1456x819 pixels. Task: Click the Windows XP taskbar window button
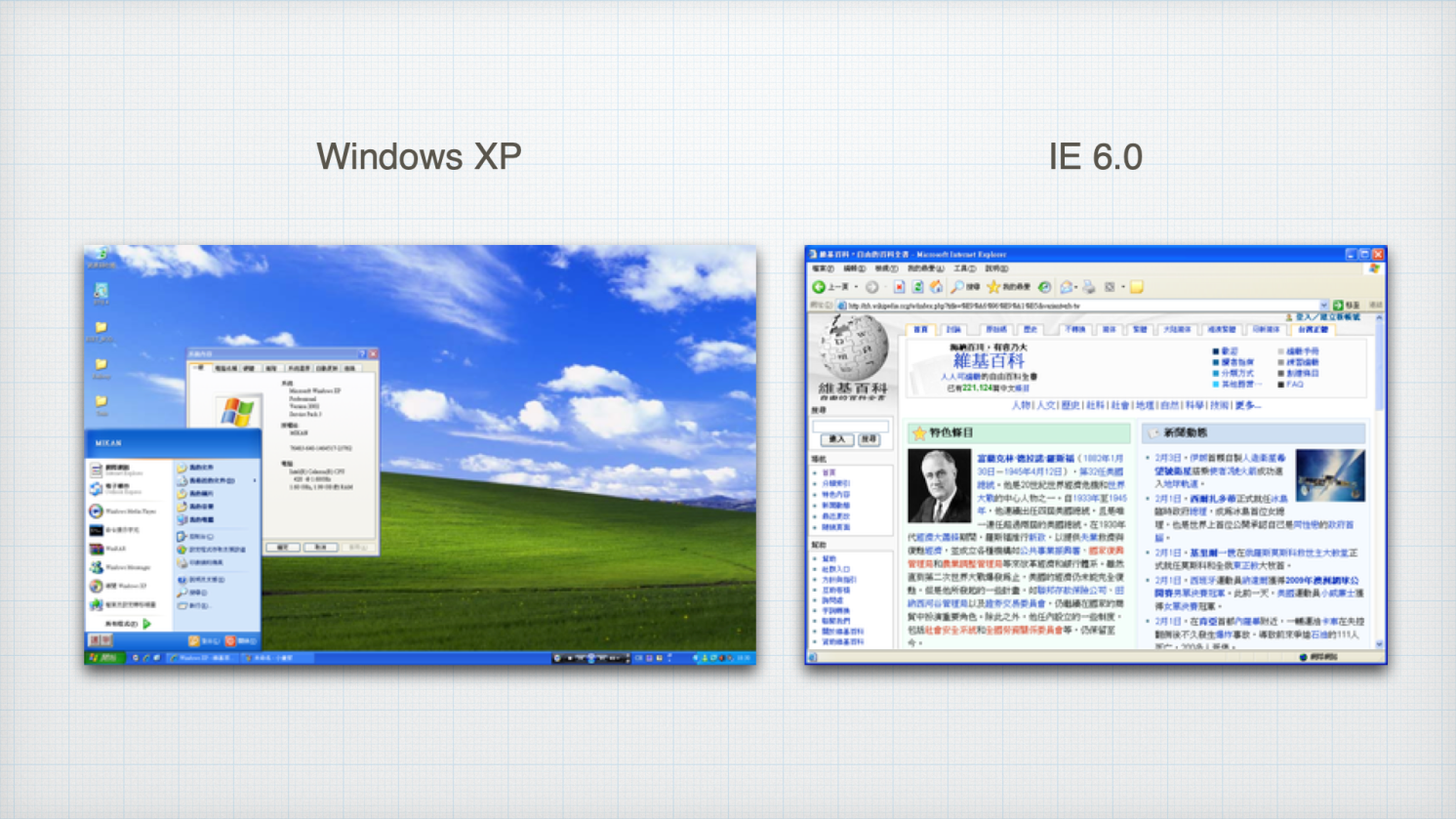201,658
